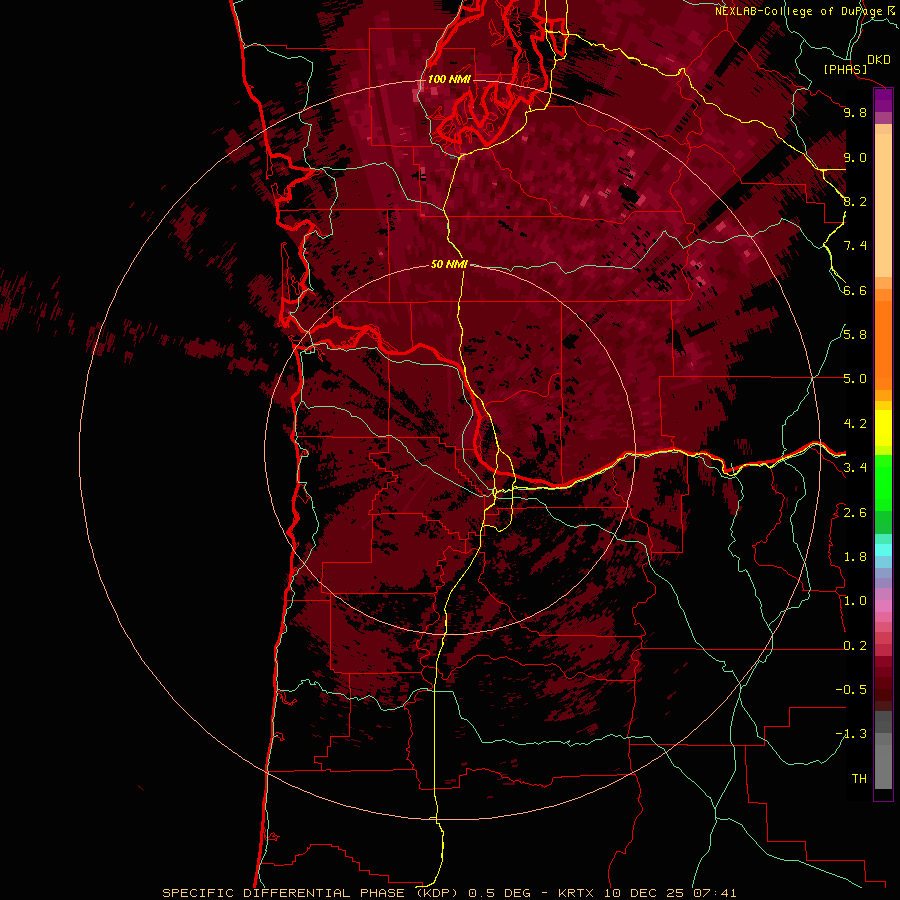The height and width of the screenshot is (900, 900).
Task: Click the 9.8 value on the color scale
Action: (855, 112)
